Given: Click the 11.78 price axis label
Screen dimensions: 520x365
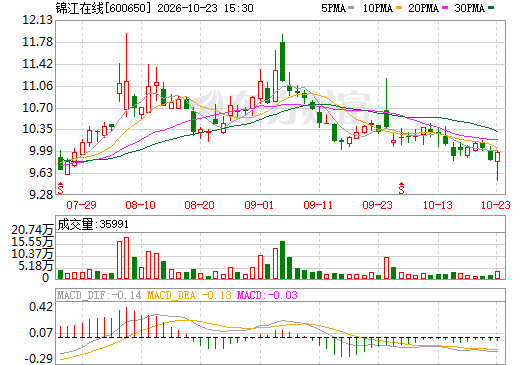Looking at the screenshot, I should pos(37,42).
